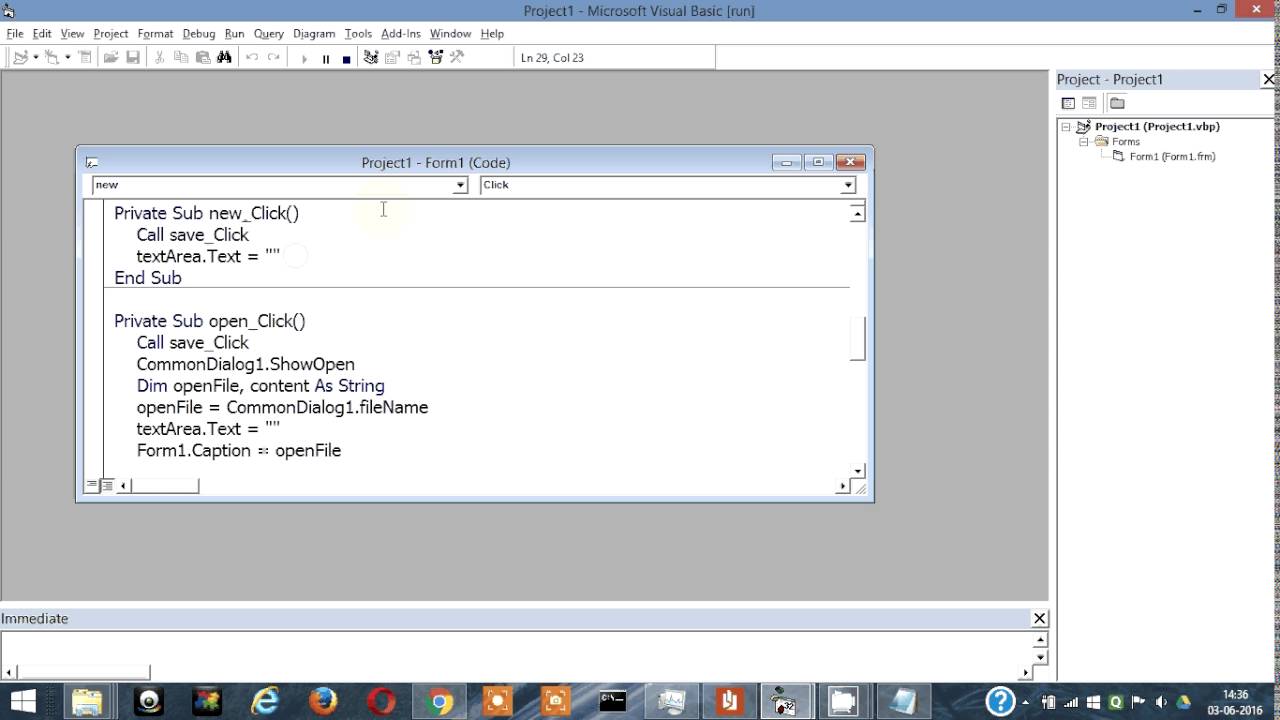Collapse the Forms folder in Project Explorer

pyautogui.click(x=1084, y=141)
